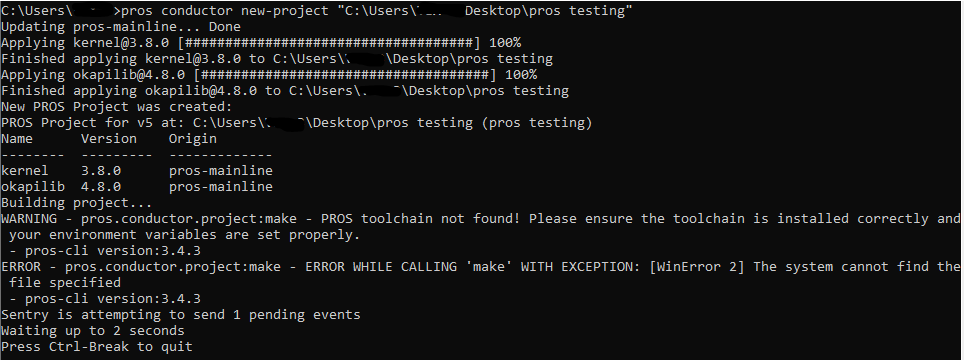The width and height of the screenshot is (964, 360).
Task: Click the 'PROS Project for v5 at' path line
Action: 296,122
